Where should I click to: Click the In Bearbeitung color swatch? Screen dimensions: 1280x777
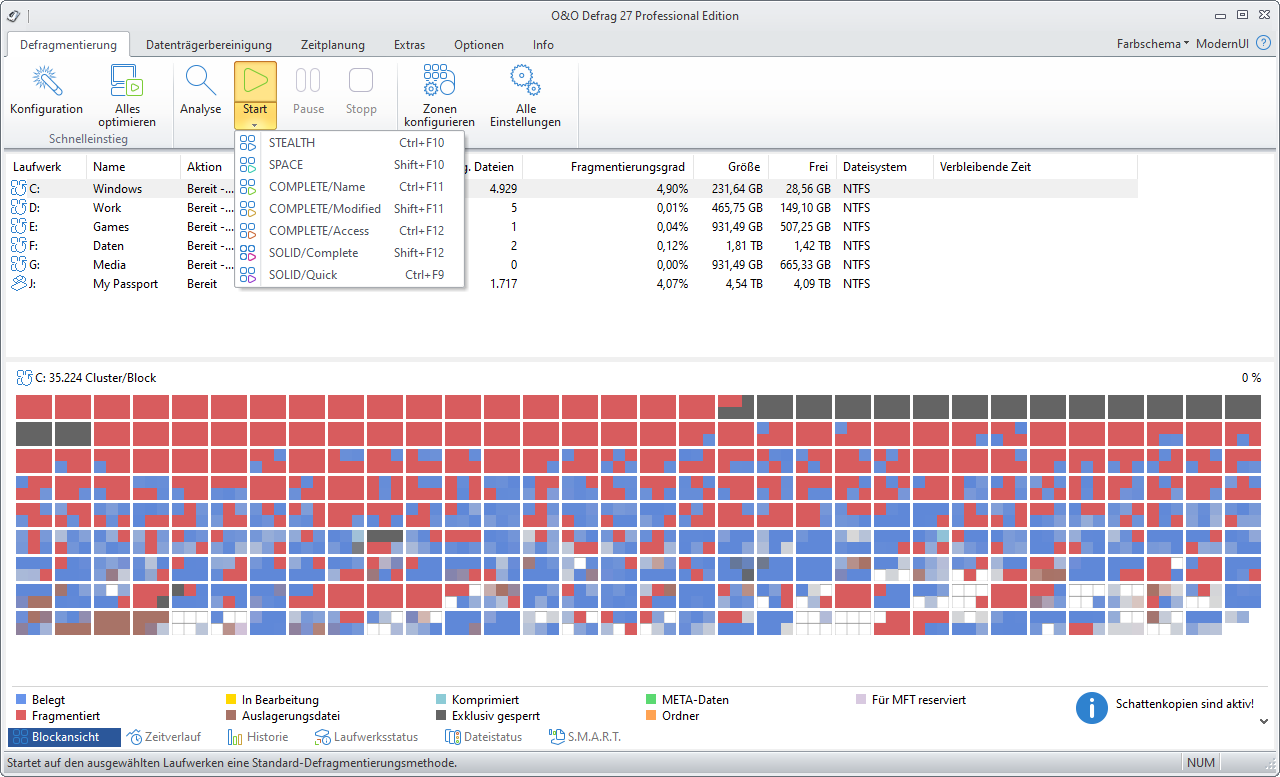(x=231, y=700)
